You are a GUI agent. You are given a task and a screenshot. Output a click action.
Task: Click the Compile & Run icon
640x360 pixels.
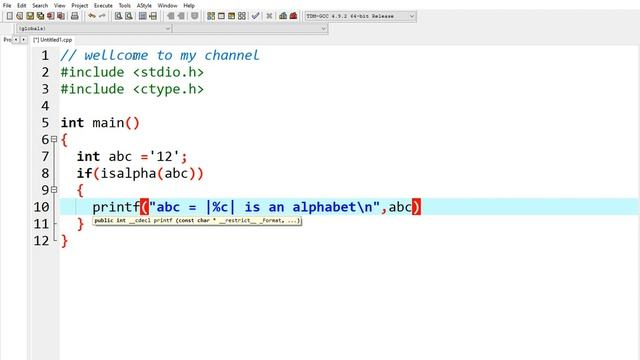[231, 16]
